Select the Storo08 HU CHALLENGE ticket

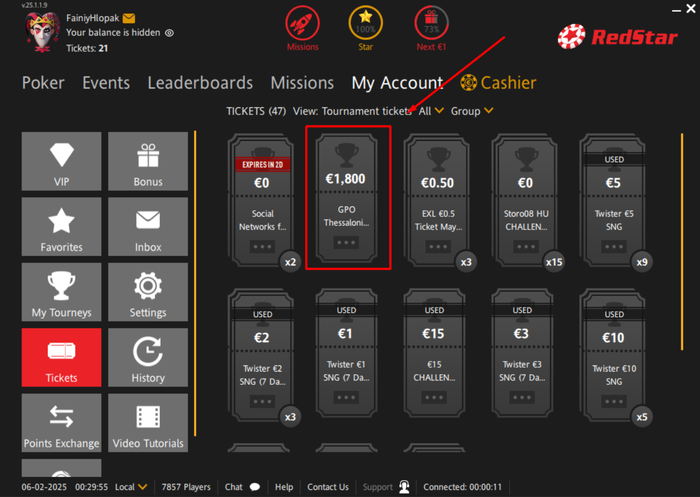[x=525, y=201]
